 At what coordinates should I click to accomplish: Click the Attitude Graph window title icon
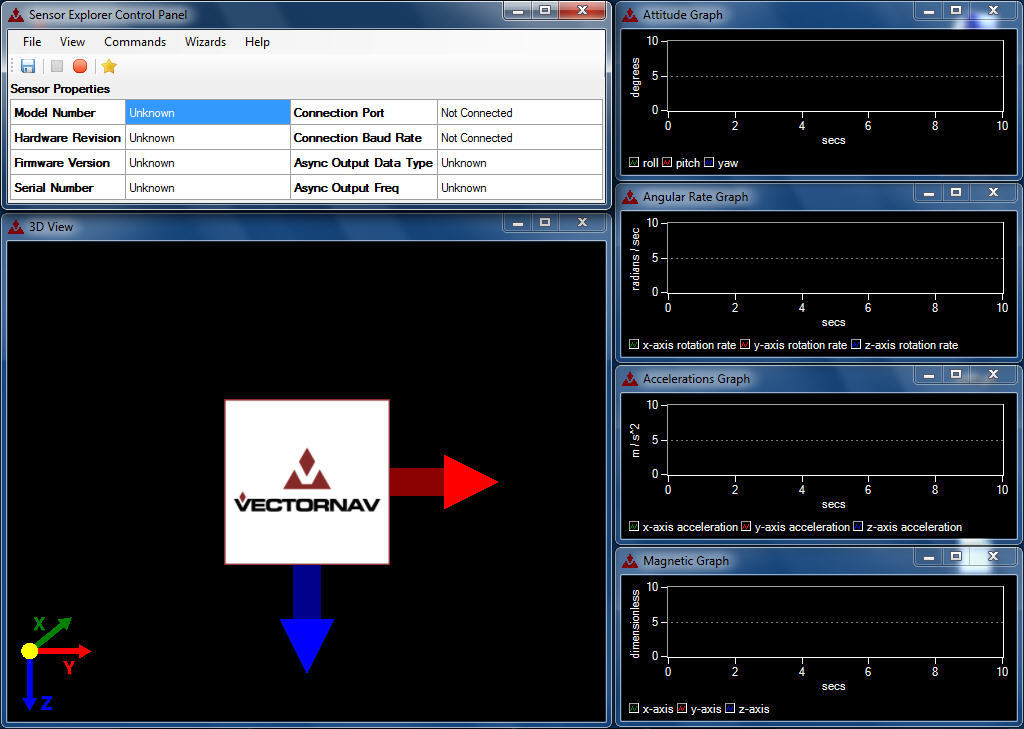(630, 14)
